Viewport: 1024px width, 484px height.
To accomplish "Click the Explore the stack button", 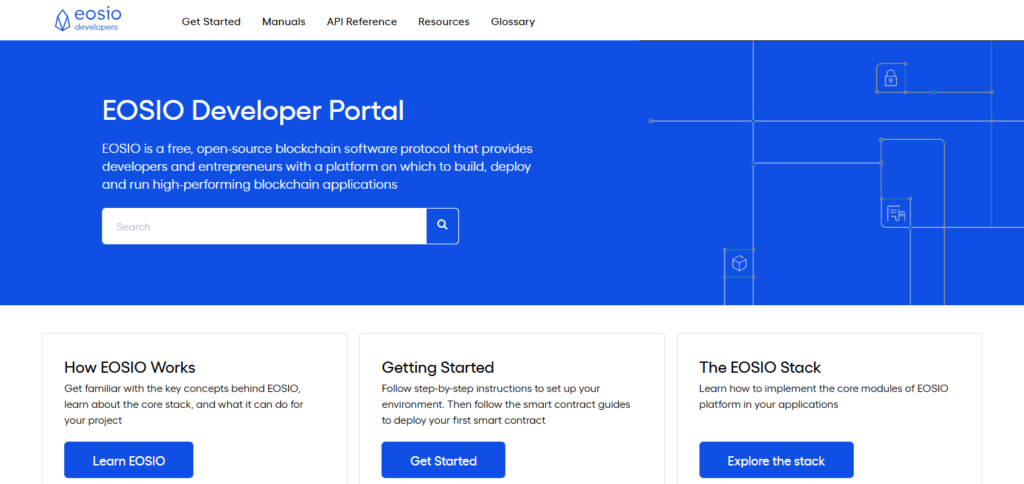I will click(x=776, y=460).
